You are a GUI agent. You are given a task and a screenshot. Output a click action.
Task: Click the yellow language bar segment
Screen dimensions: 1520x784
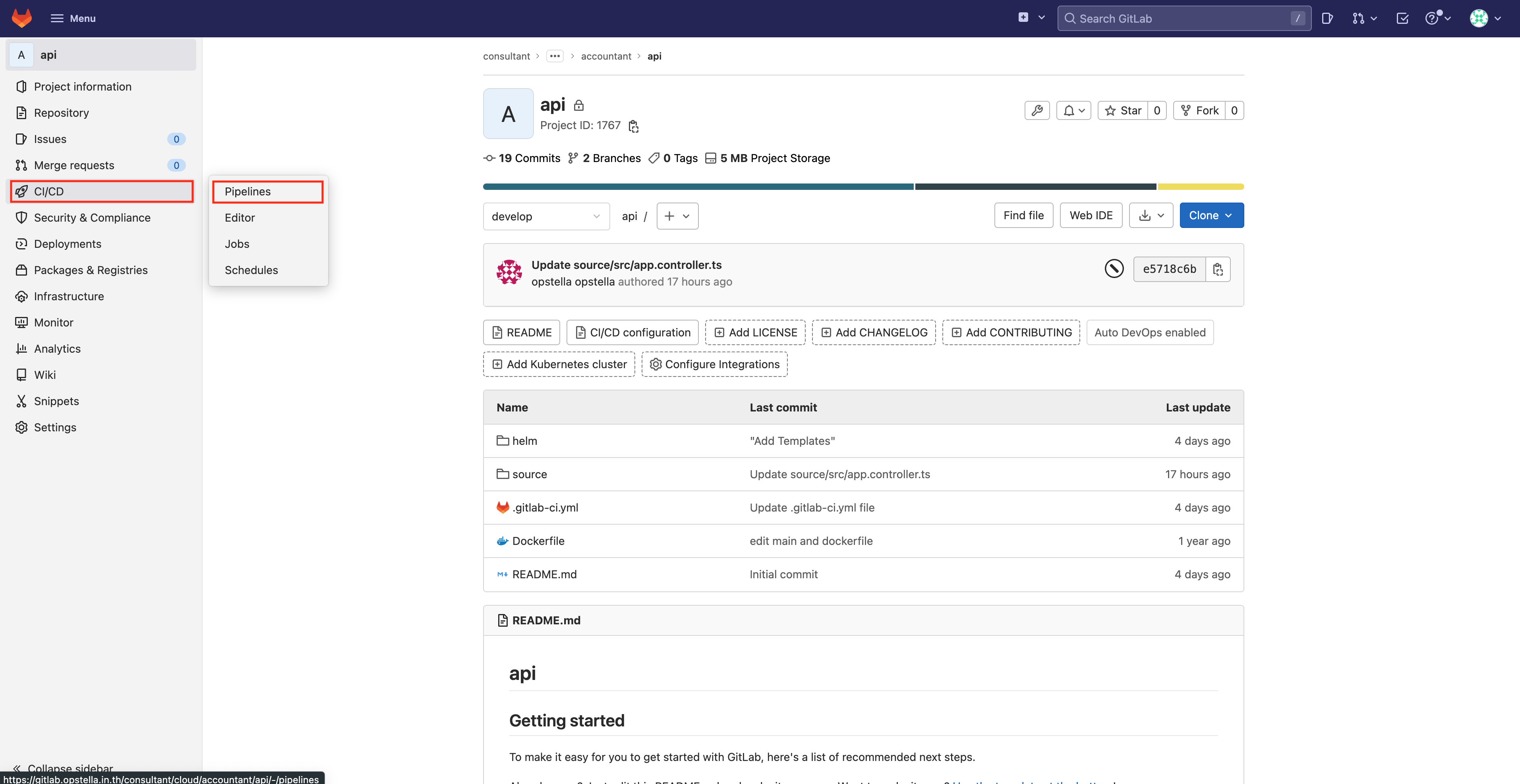(1201, 186)
